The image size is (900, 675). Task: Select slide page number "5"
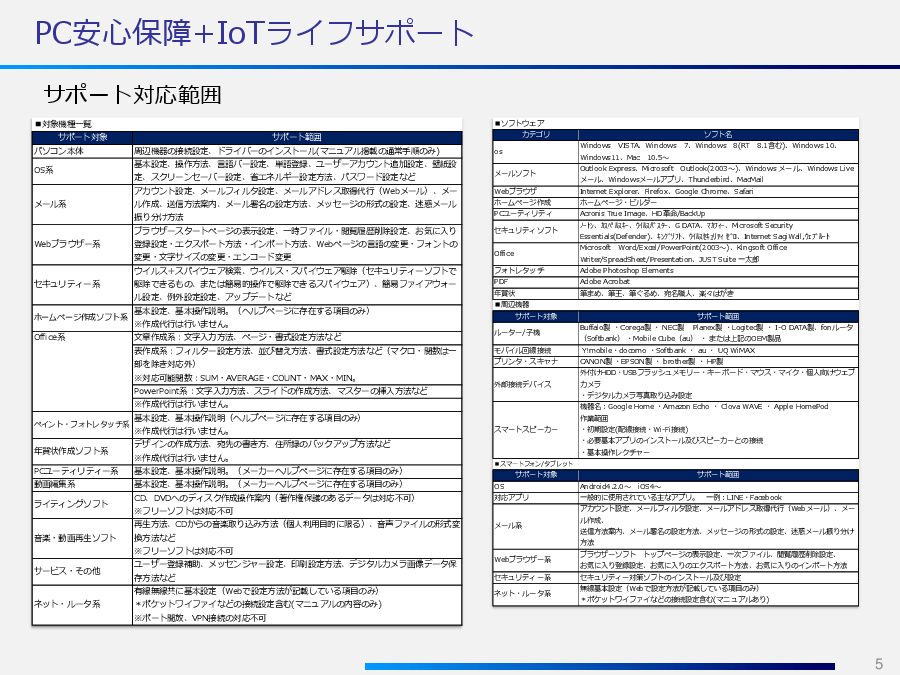tap(879, 664)
